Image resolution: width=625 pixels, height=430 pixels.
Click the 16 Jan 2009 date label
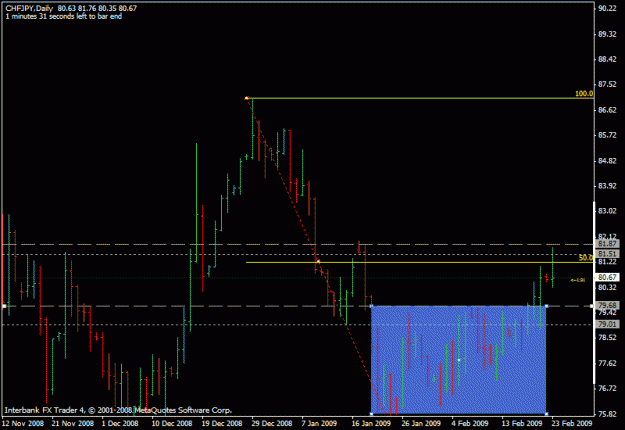(x=371, y=423)
